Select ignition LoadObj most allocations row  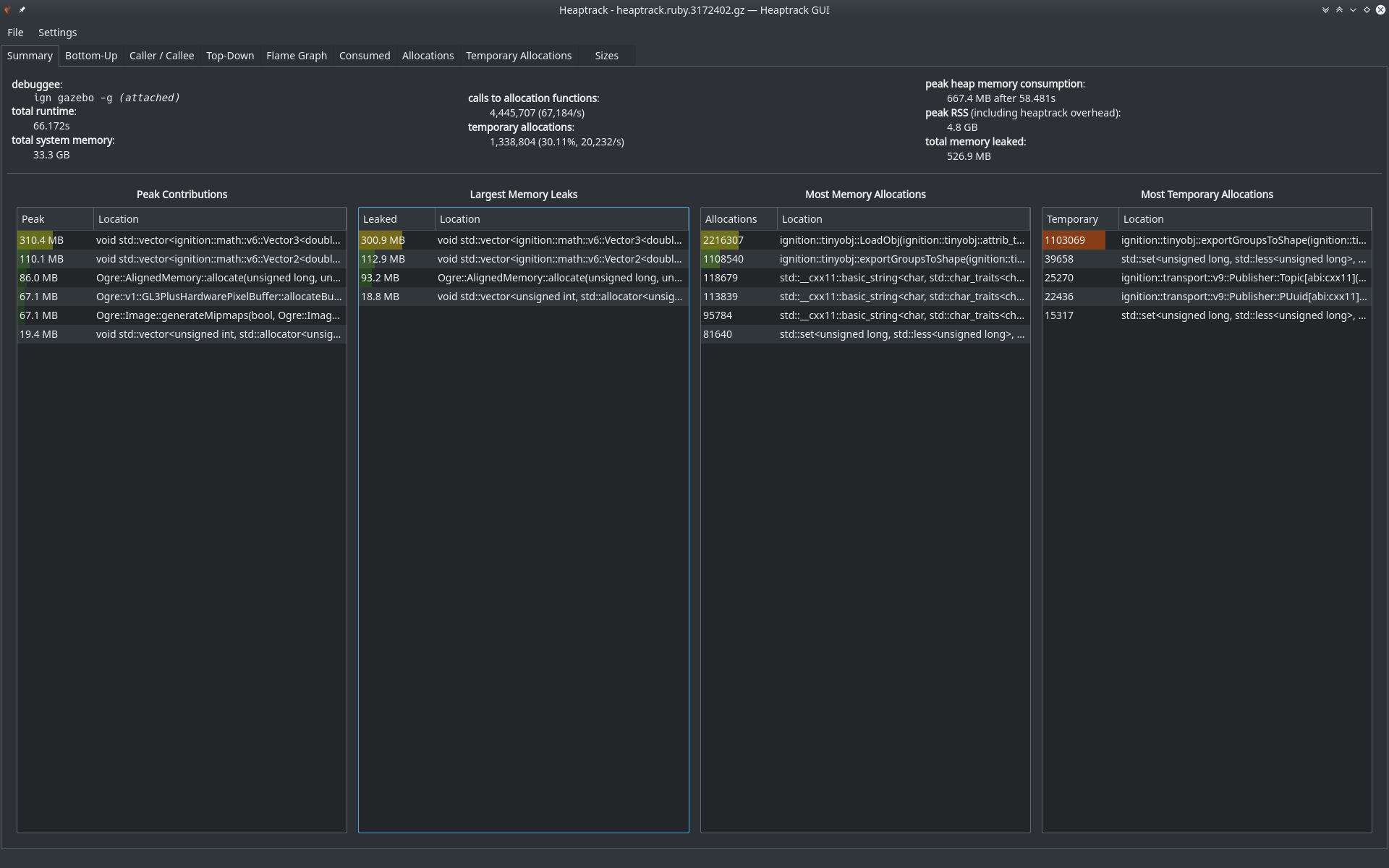tap(864, 240)
